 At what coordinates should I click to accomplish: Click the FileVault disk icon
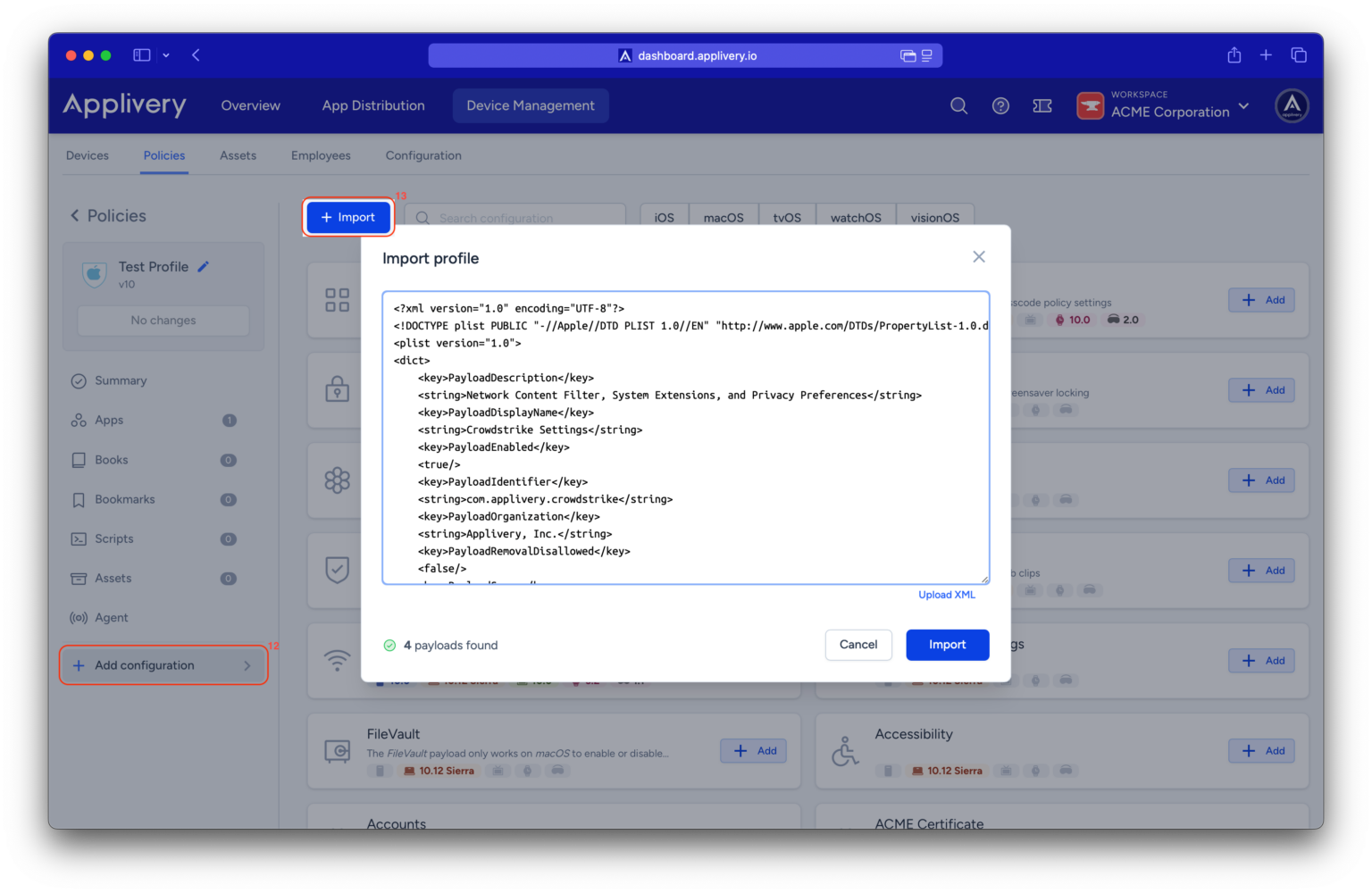337,751
